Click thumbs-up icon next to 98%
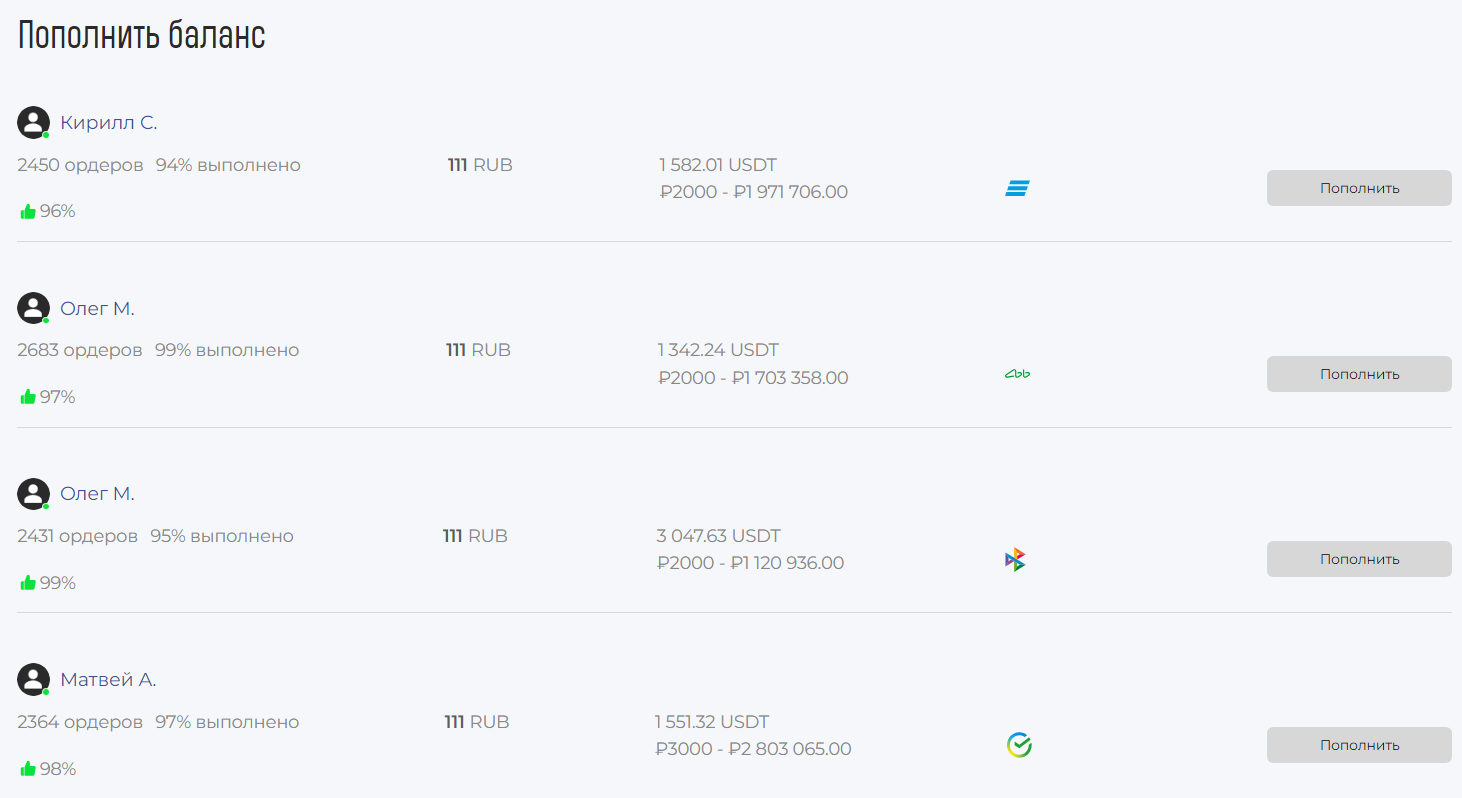 coord(28,768)
